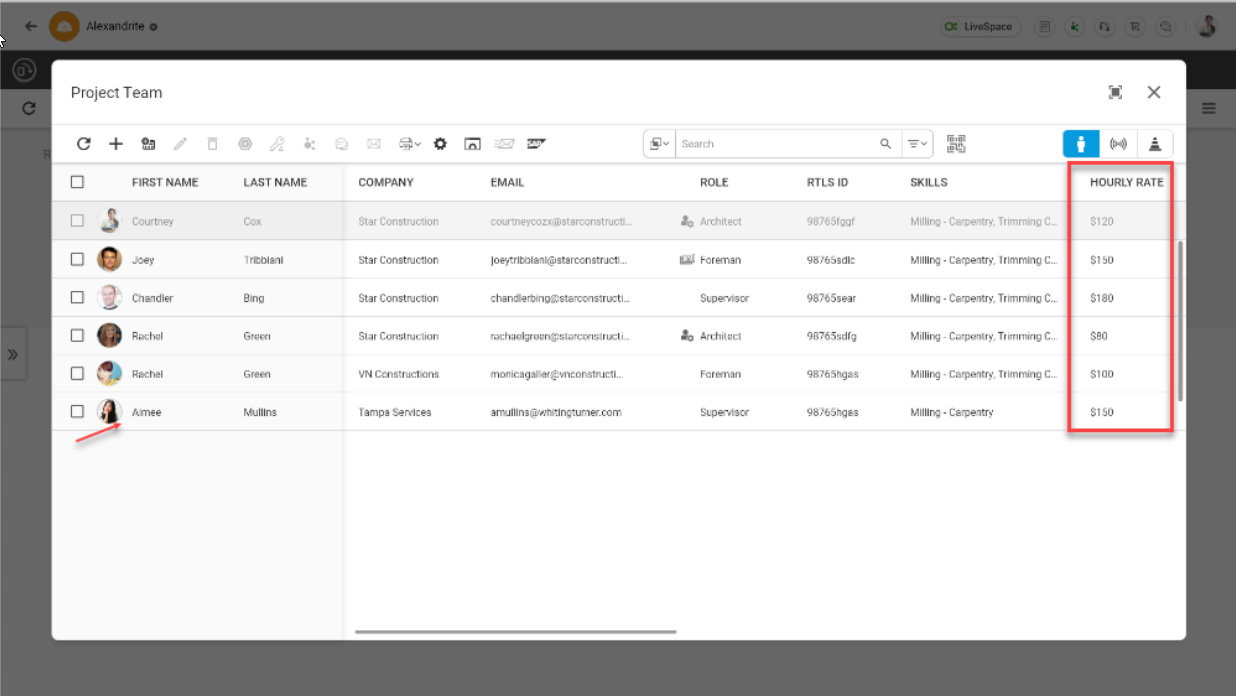Click the directory import icon after plus
Image resolution: width=1236 pixels, height=696 pixels.
(148, 144)
